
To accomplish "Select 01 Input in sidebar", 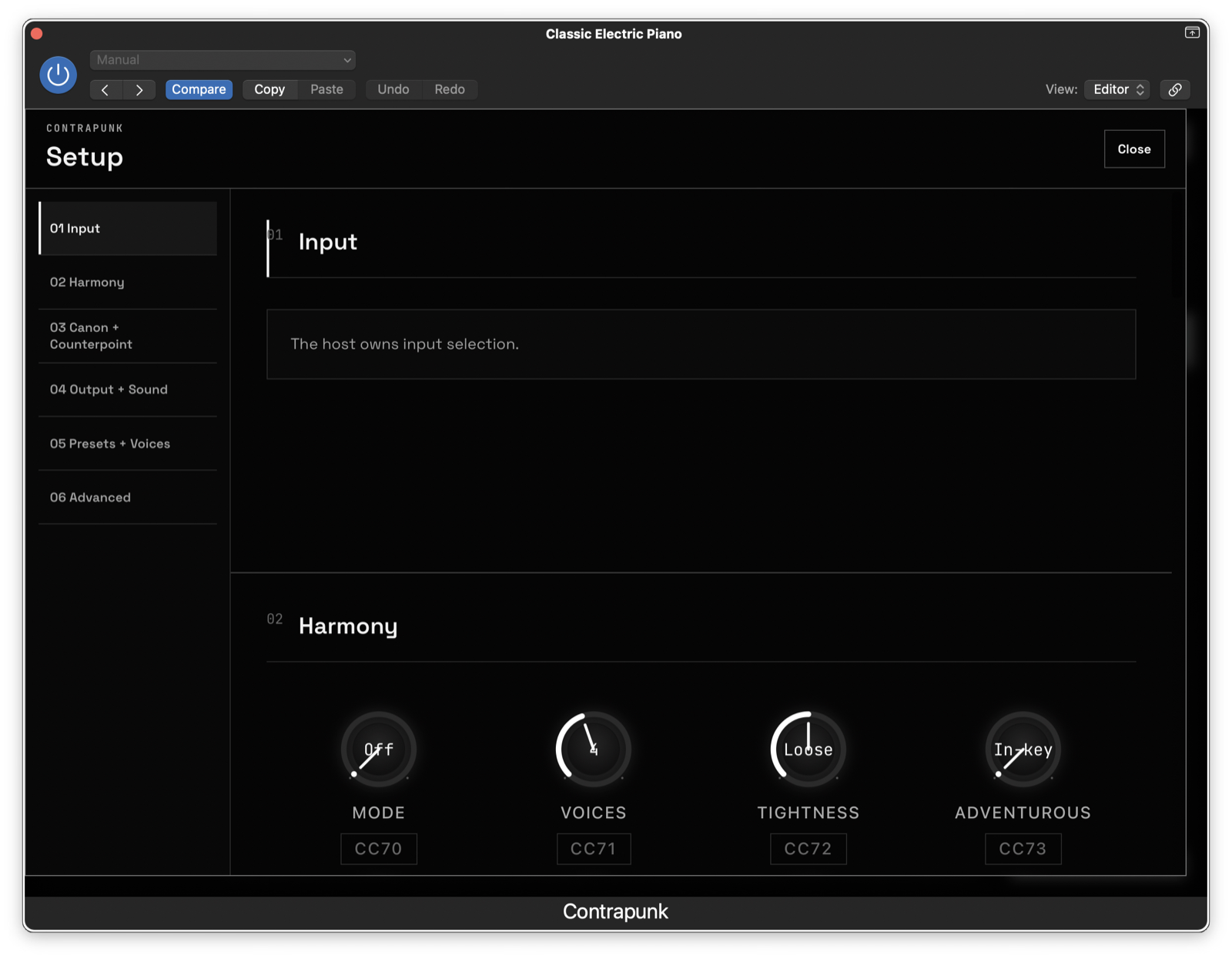I will point(128,228).
